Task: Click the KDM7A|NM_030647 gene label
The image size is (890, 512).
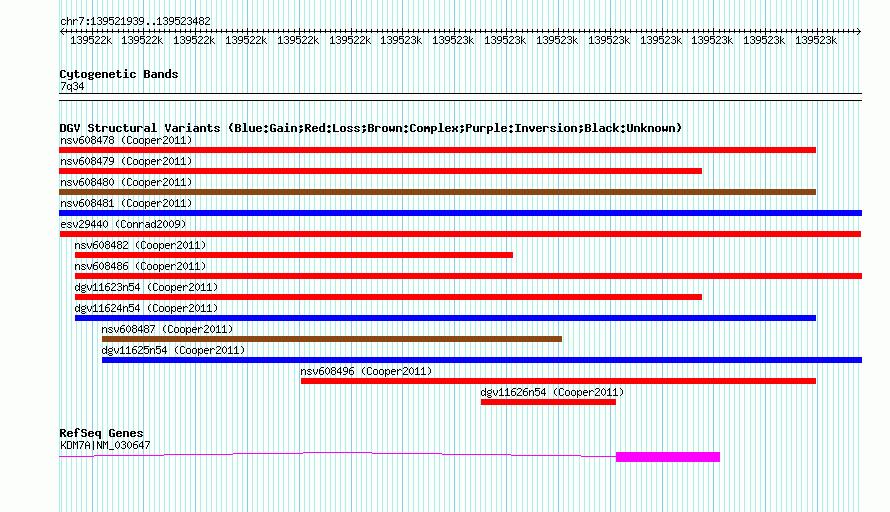Action: click(105, 446)
